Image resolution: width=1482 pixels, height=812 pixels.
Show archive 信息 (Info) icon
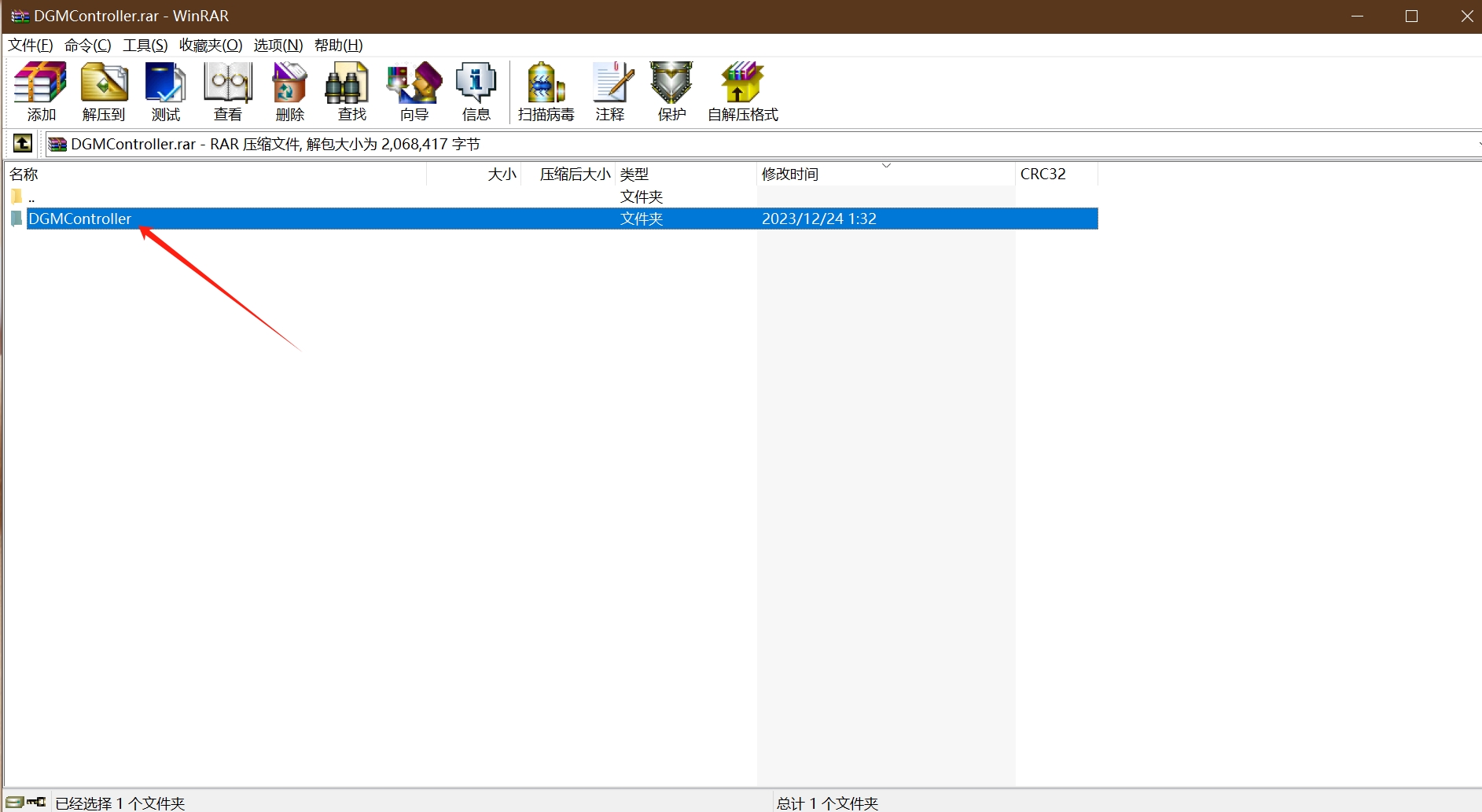point(476,83)
